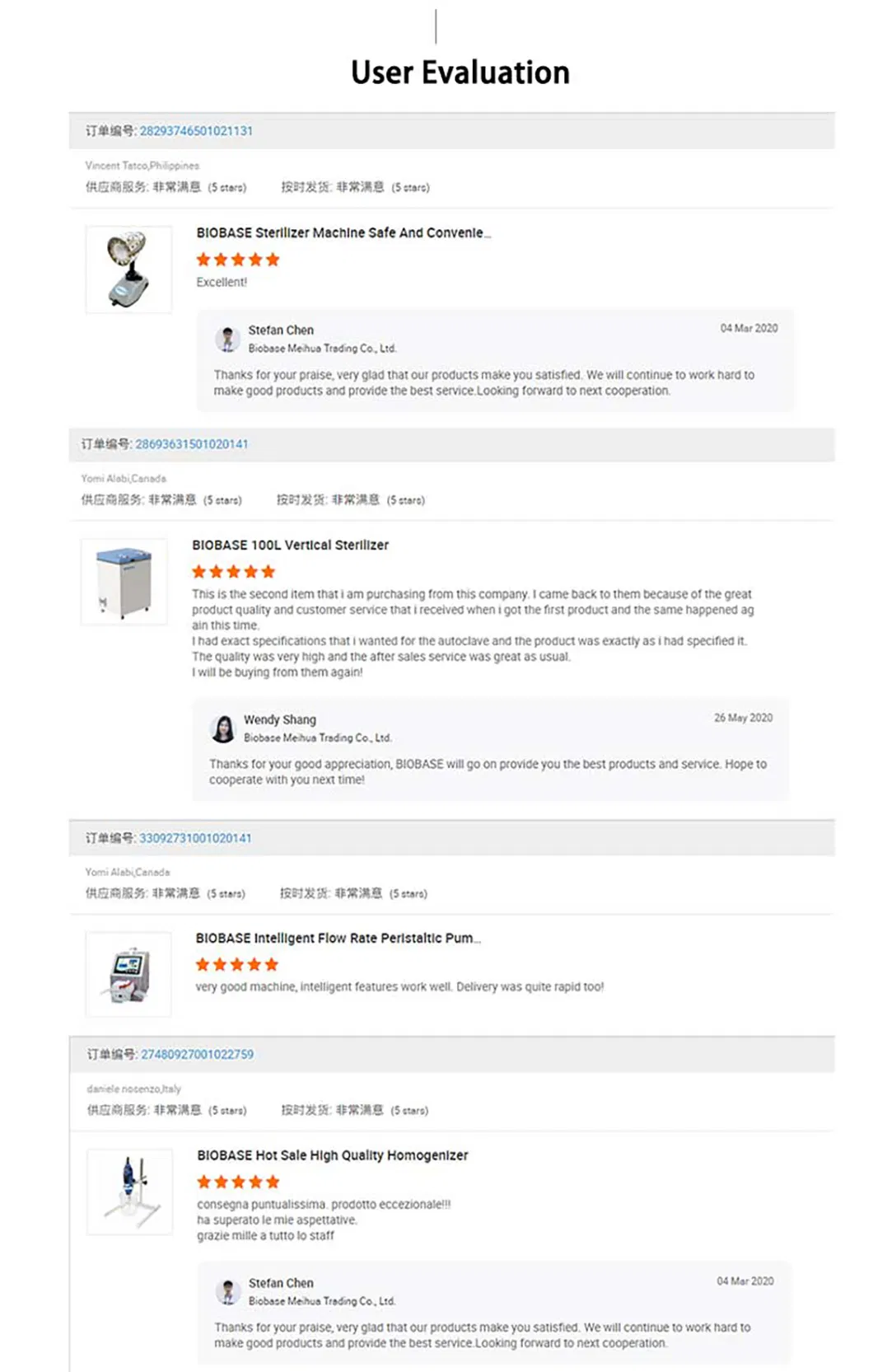Open the BIOBASE Hot Sale High Quality Homogenizer title
Image resolution: width=873 pixels, height=1372 pixels.
pos(332,1155)
